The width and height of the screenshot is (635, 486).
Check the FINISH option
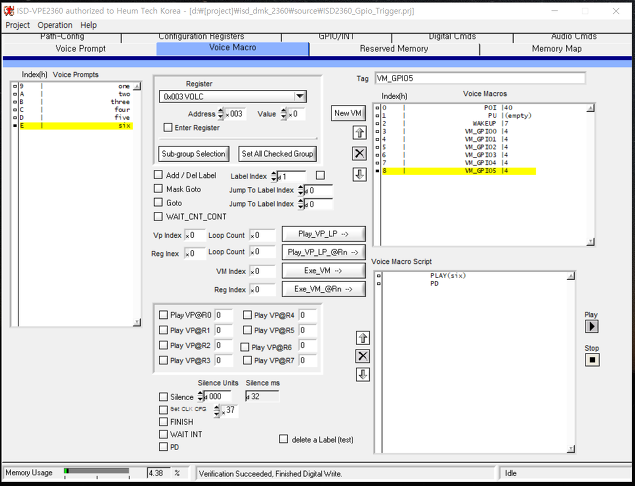[x=164, y=422]
